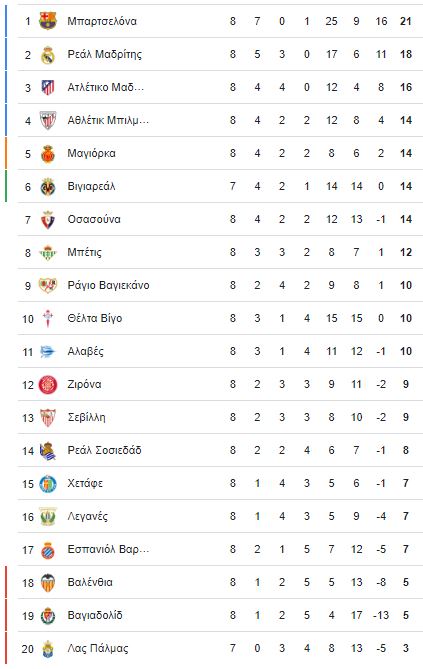Click the Girona red crest

pyautogui.click(x=48, y=384)
